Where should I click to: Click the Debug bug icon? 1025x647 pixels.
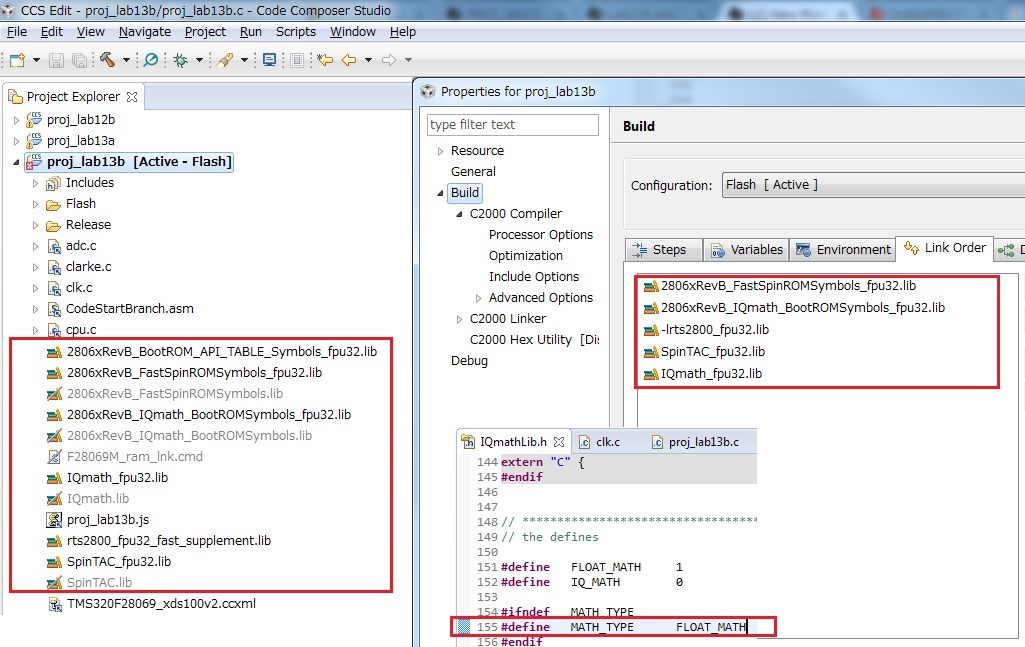click(x=181, y=60)
